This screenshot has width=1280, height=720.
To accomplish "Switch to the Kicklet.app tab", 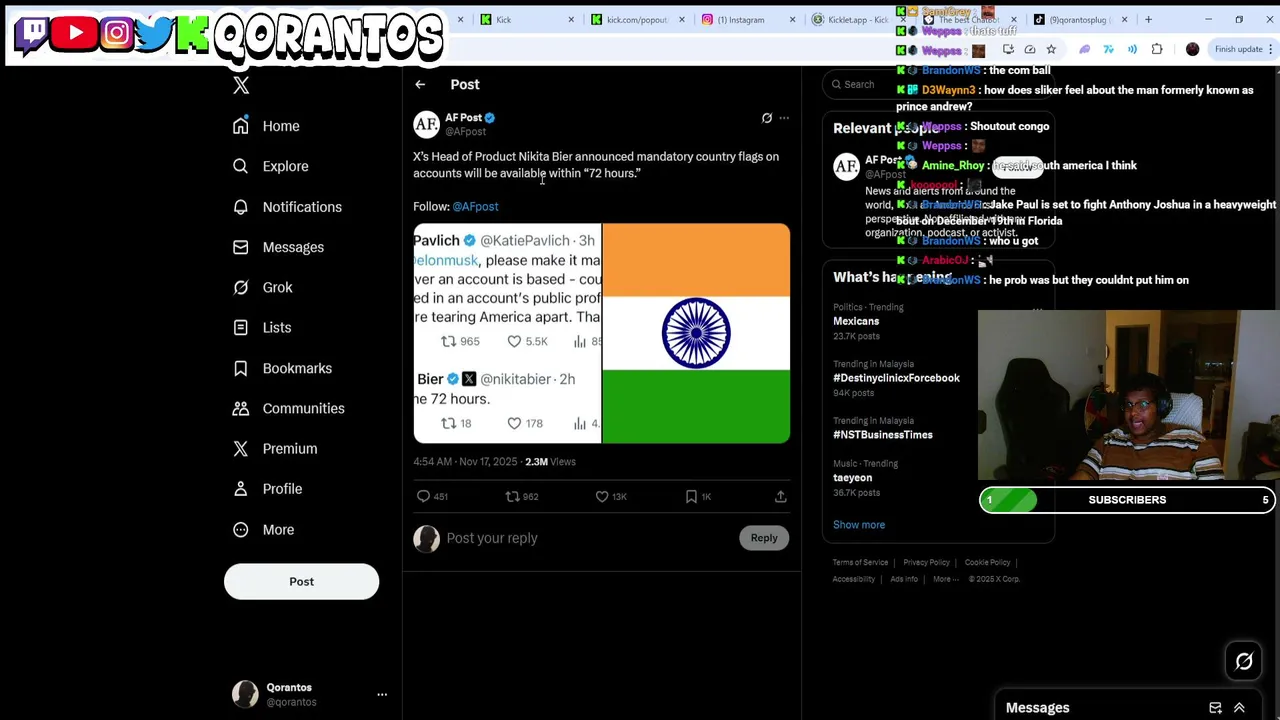I will pos(850,19).
